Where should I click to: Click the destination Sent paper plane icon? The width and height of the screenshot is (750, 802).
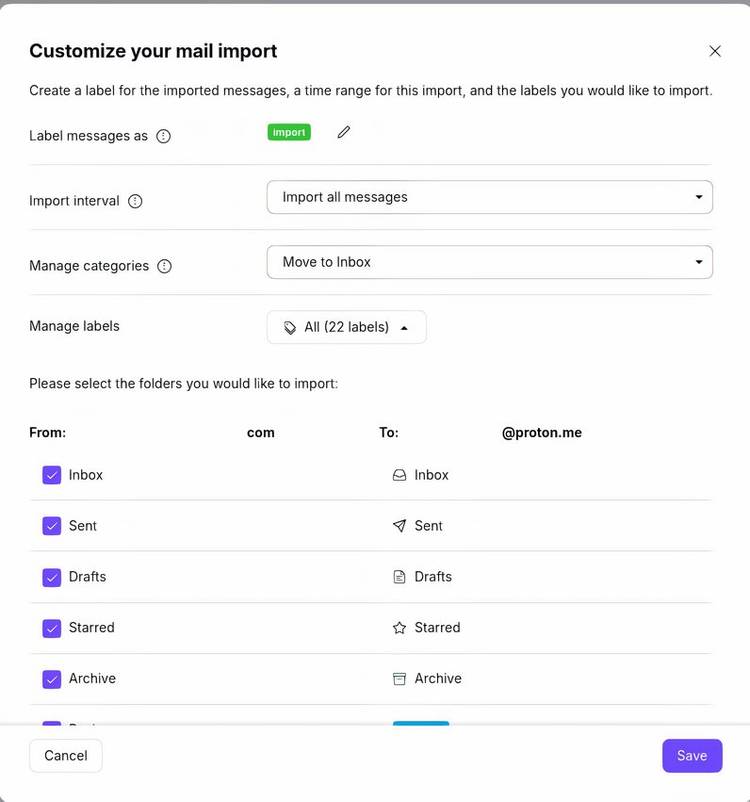pyautogui.click(x=399, y=526)
